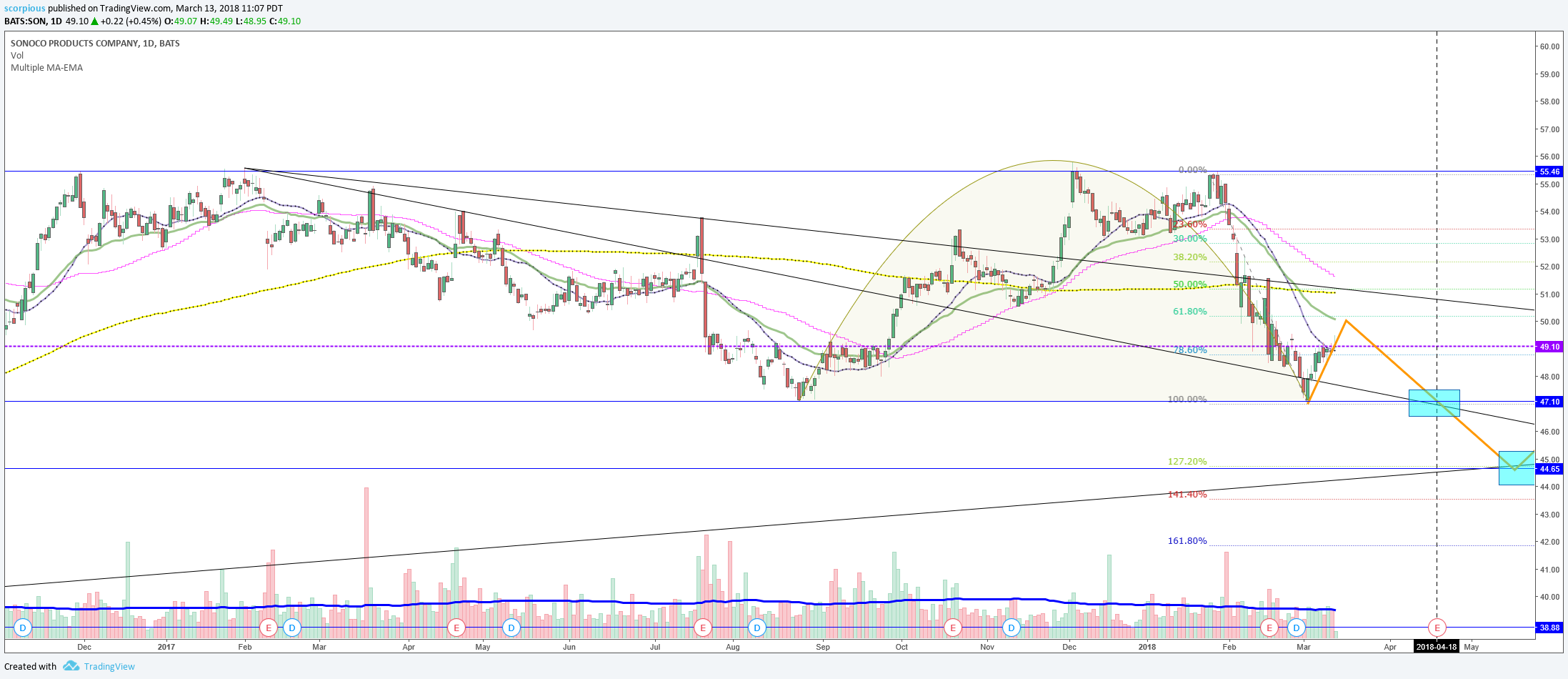Click the 161.80% Fibonacci extension label
Image resolution: width=1568 pixels, height=679 pixels.
point(1187,541)
